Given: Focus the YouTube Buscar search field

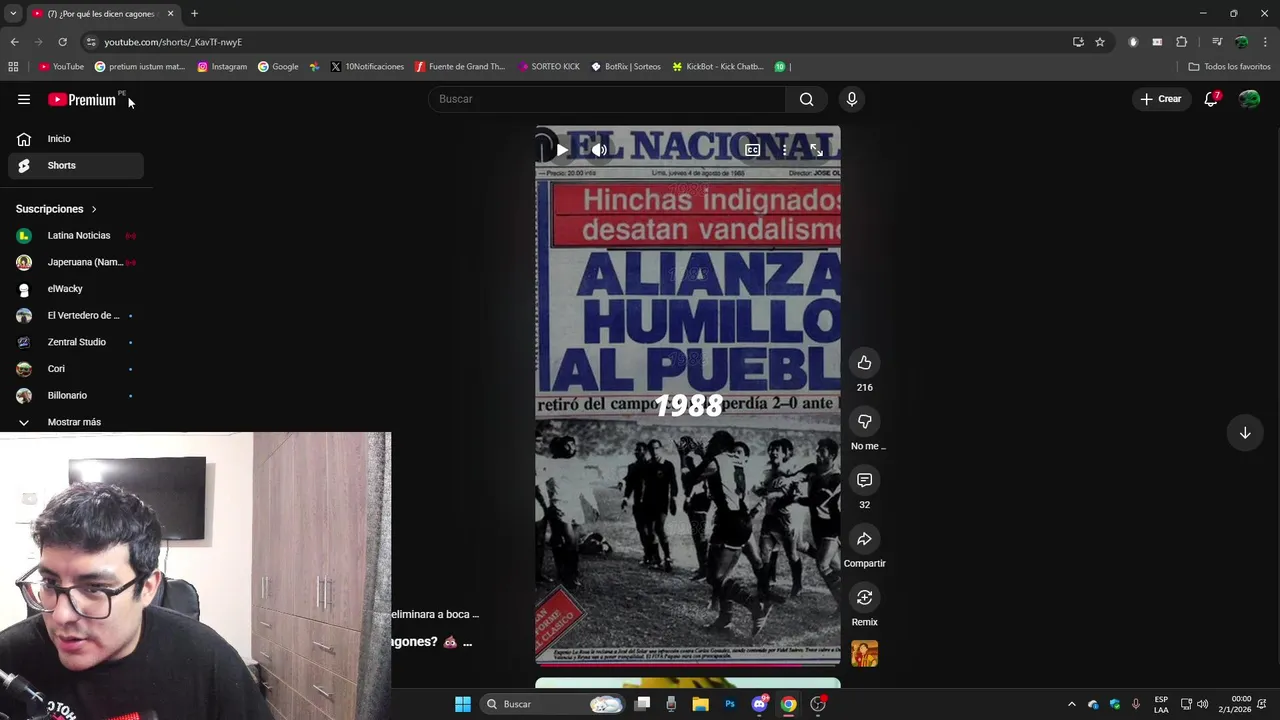Looking at the screenshot, I should coord(608,99).
